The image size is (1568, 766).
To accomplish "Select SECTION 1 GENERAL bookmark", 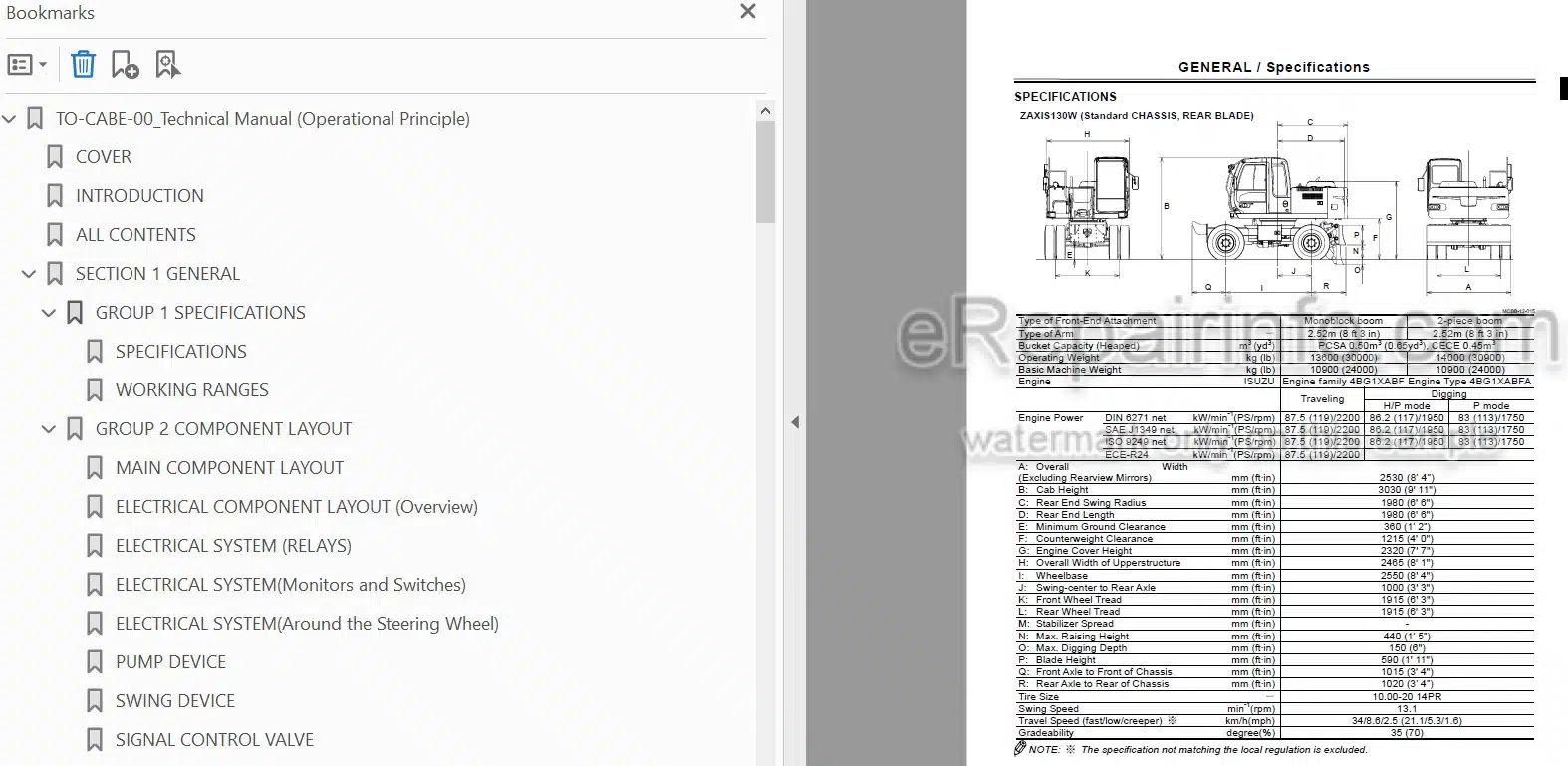I will click(x=157, y=274).
